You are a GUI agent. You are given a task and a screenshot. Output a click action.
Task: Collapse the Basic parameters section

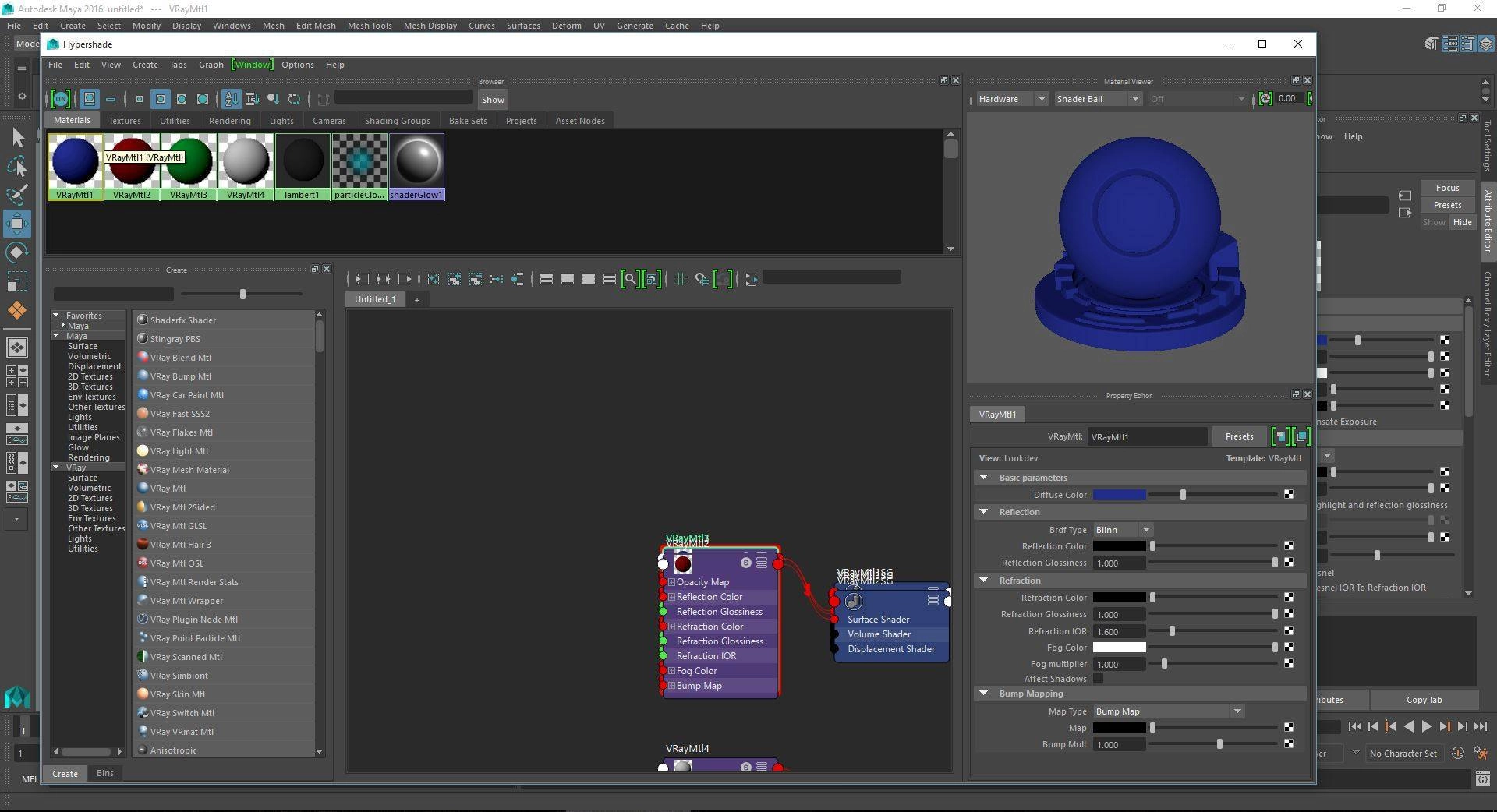tap(983, 478)
